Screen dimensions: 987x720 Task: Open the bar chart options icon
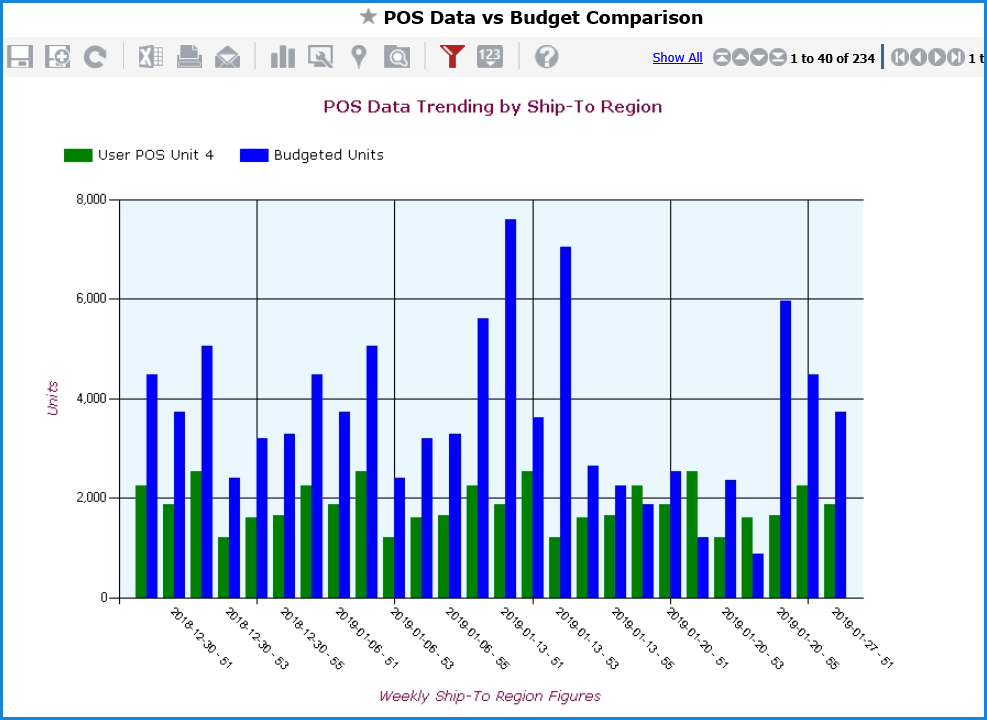click(283, 57)
